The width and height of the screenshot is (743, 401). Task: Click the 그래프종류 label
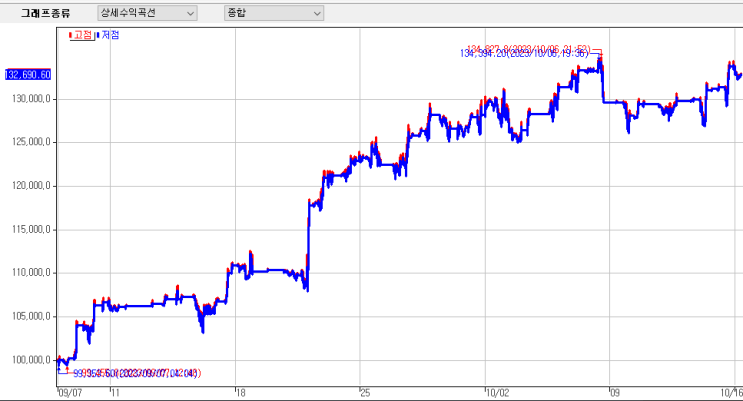click(x=45, y=13)
